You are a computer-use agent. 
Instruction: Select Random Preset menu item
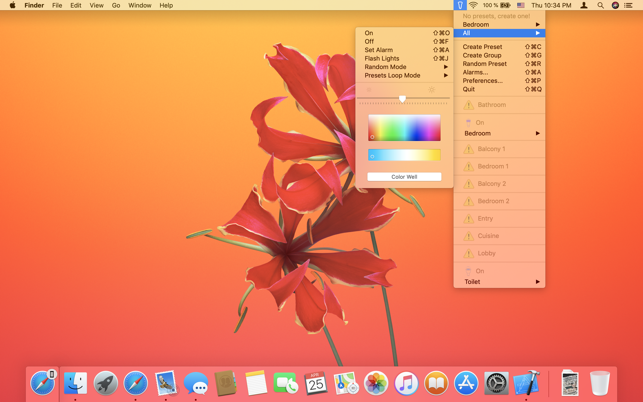tap(499, 64)
